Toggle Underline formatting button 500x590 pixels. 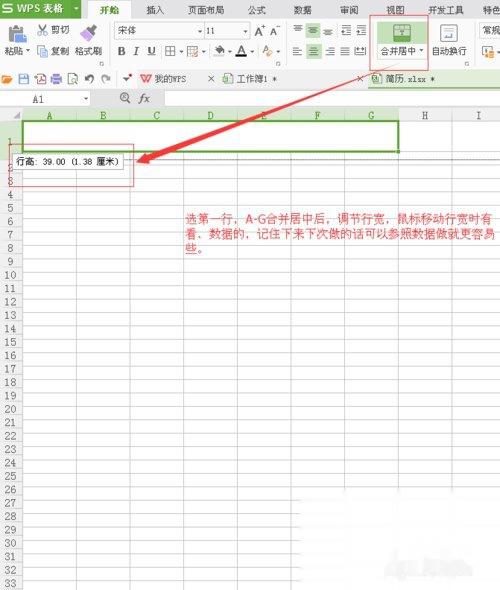click(x=151, y=51)
